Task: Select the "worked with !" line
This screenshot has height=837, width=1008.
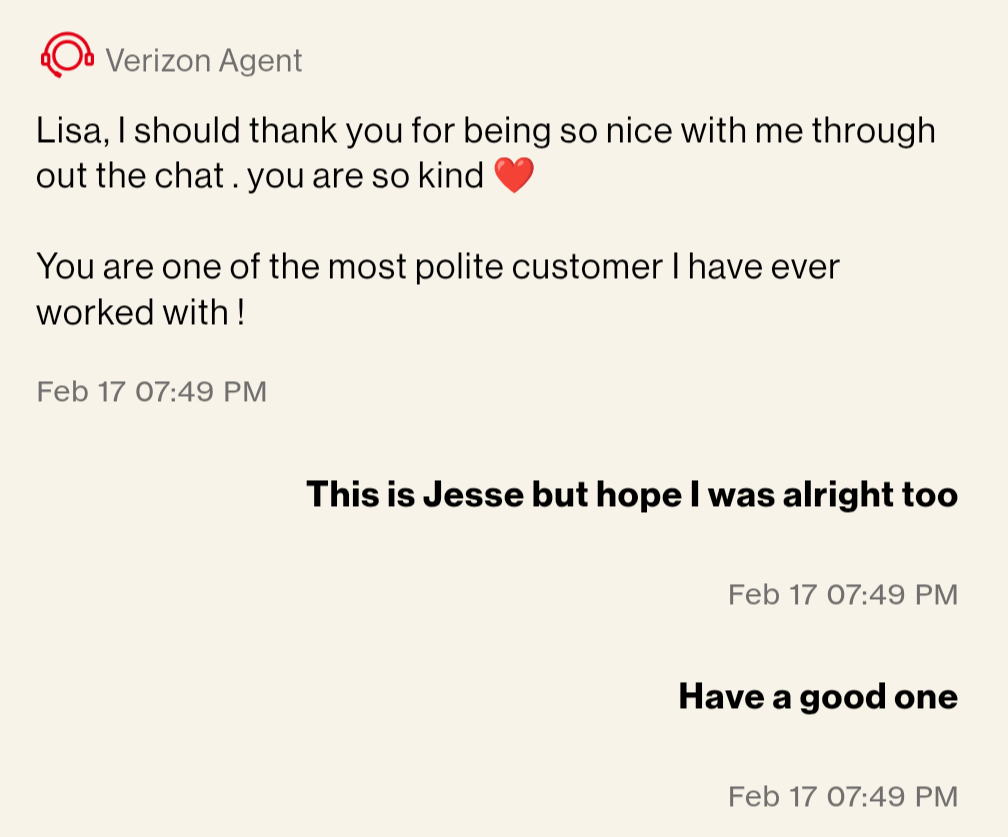Action: coord(140,313)
